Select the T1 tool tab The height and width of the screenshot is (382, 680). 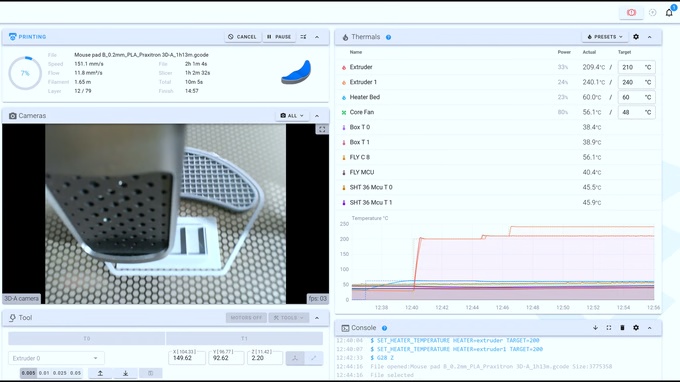point(244,338)
